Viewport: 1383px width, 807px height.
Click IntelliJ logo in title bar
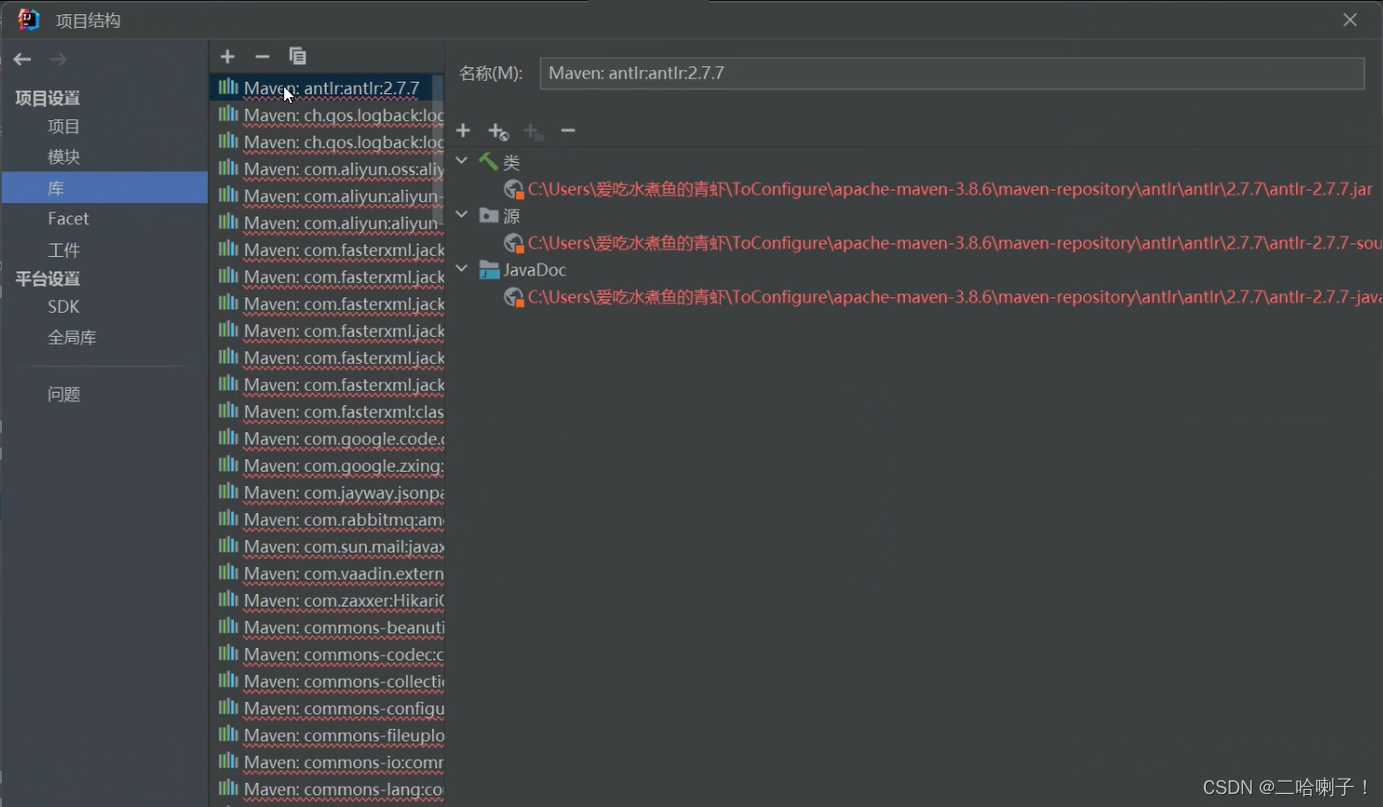click(28, 19)
